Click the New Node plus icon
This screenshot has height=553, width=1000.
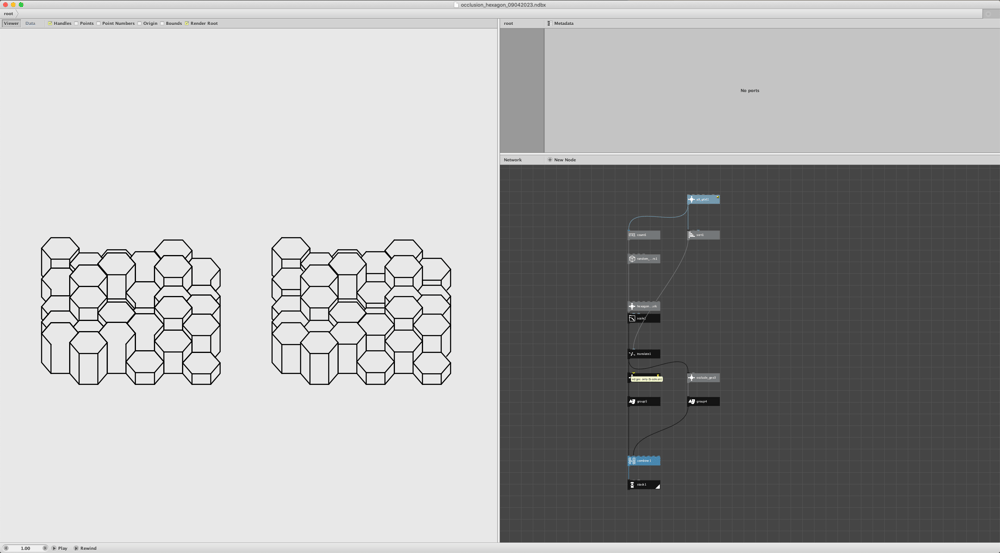[550, 159]
